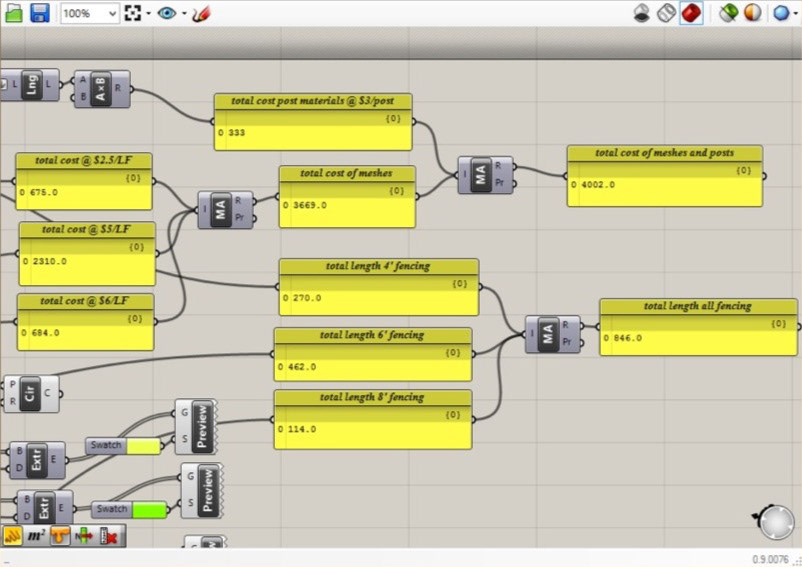
Task: Open document preview settings sphere icon
Action: [752, 13]
